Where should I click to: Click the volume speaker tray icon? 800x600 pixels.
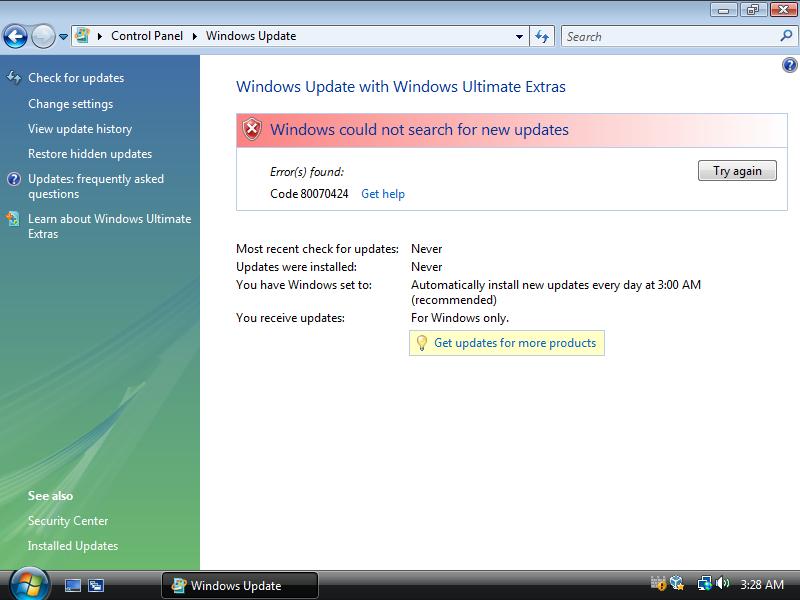tap(722, 583)
